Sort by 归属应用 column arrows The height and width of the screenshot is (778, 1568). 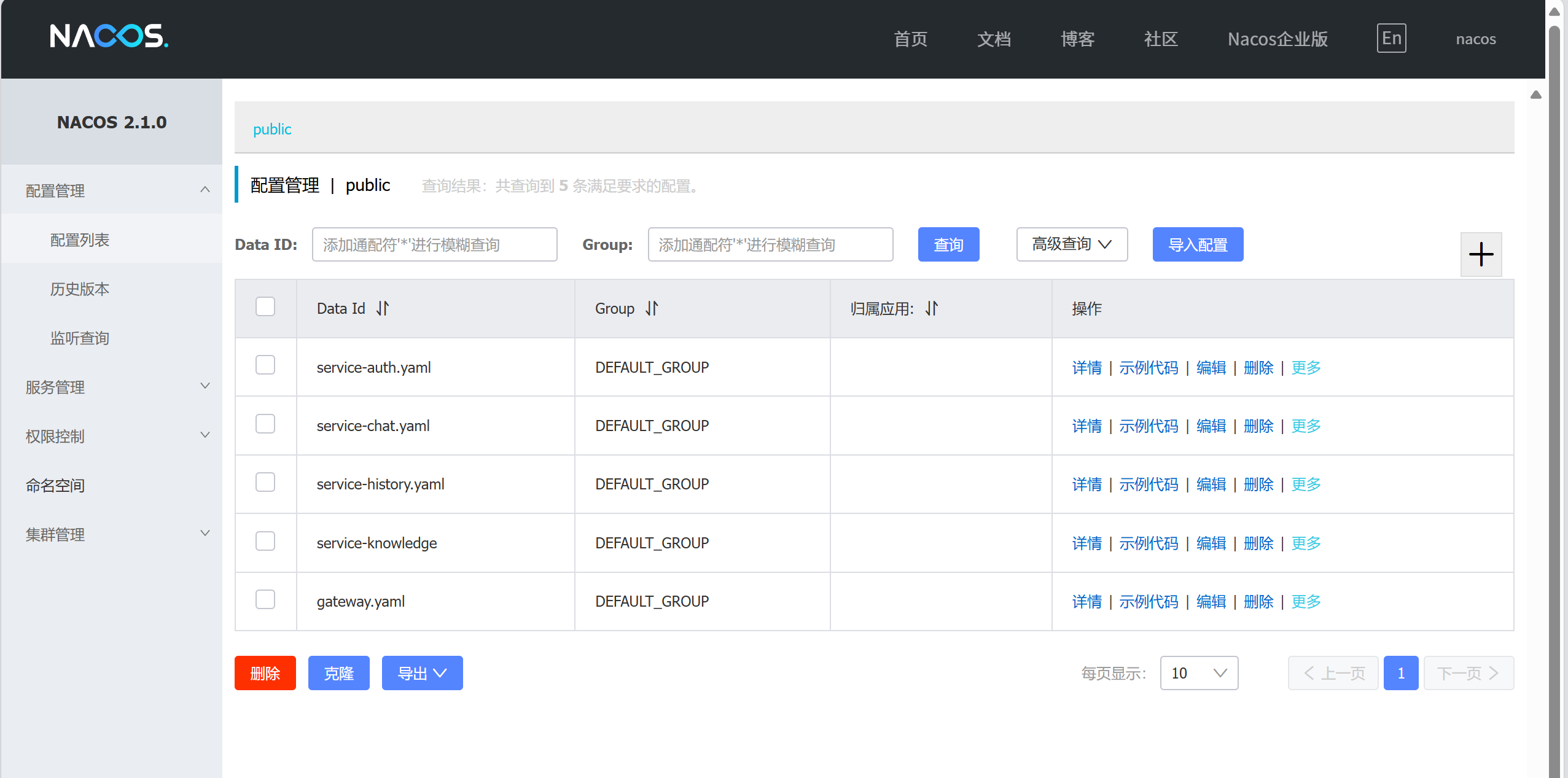point(932,308)
